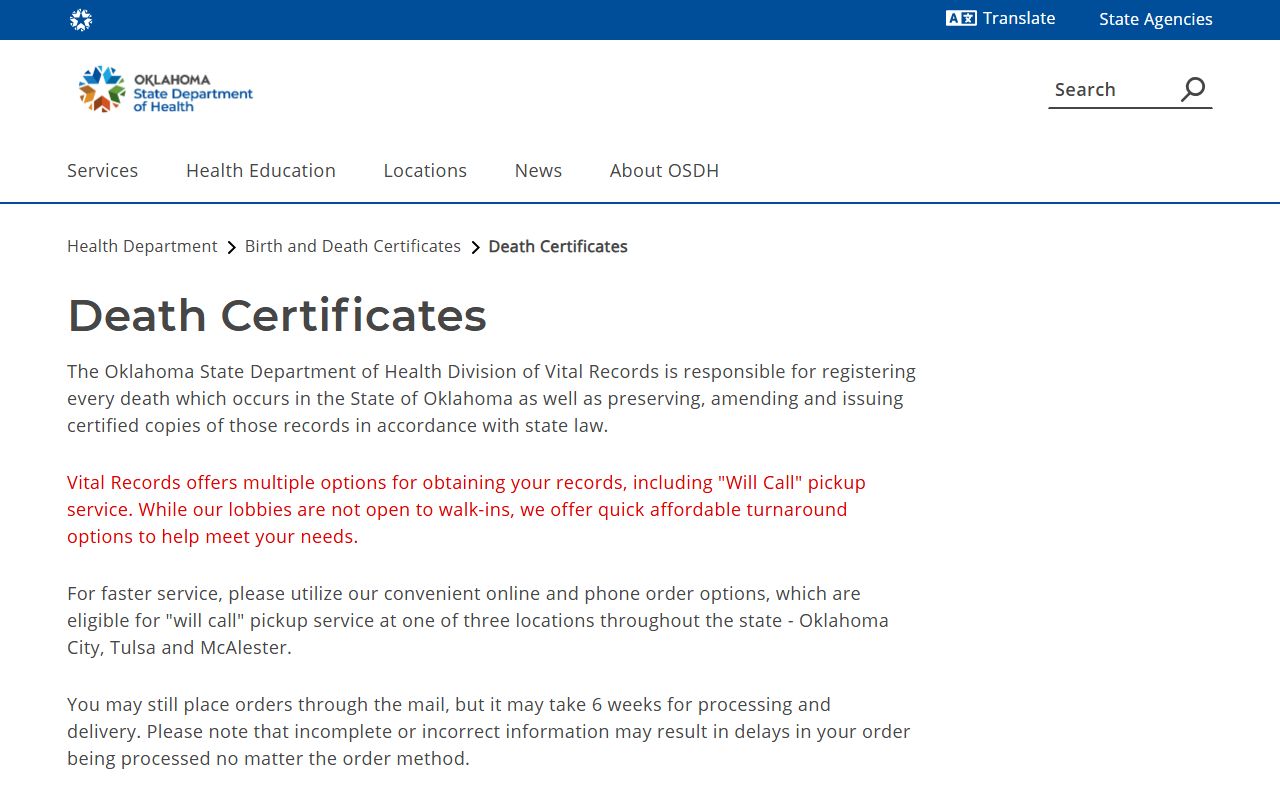Open the Health Education menu
The image size is (1280, 800).
pyautogui.click(x=261, y=170)
